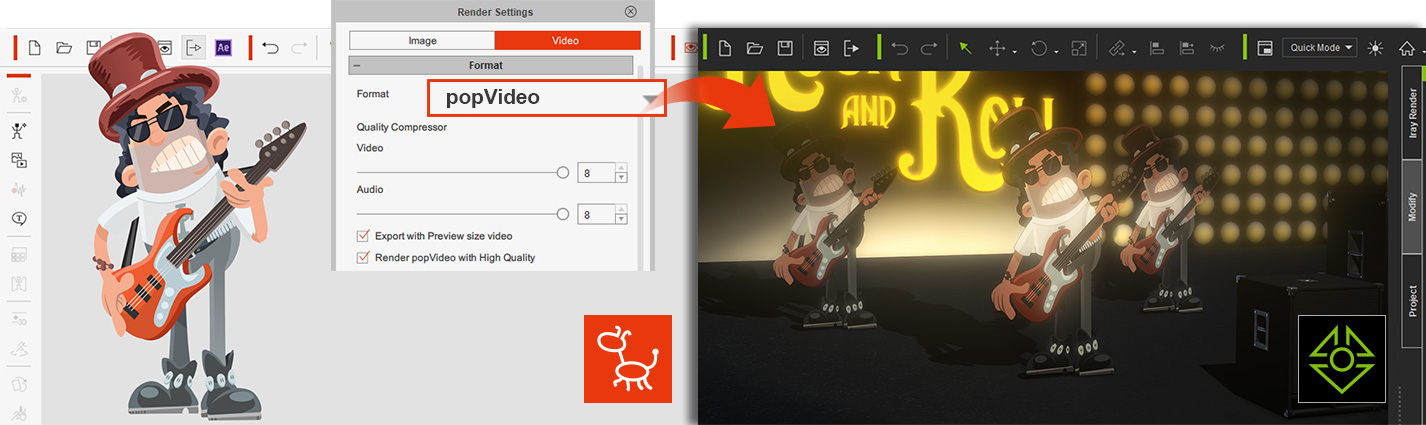
Task: Click the Render/Export icon in left toolbar
Action: 194,47
